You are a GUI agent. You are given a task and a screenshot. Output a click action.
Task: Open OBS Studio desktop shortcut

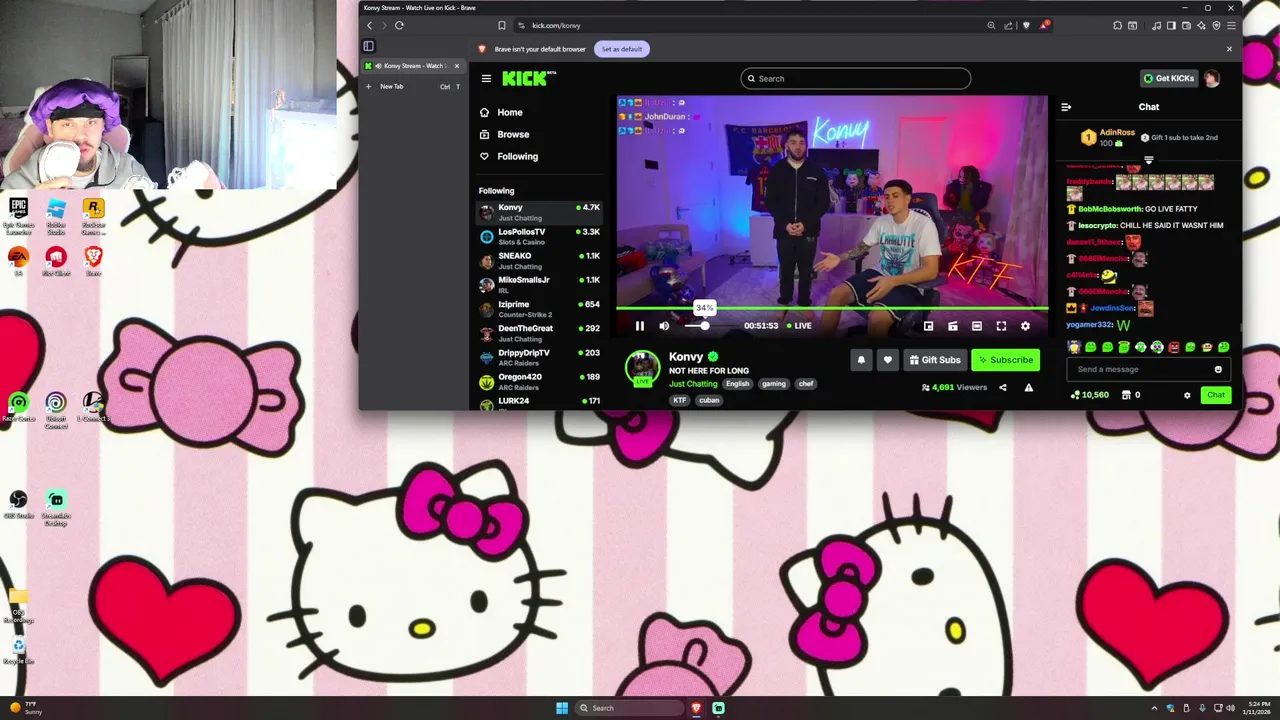(18, 505)
